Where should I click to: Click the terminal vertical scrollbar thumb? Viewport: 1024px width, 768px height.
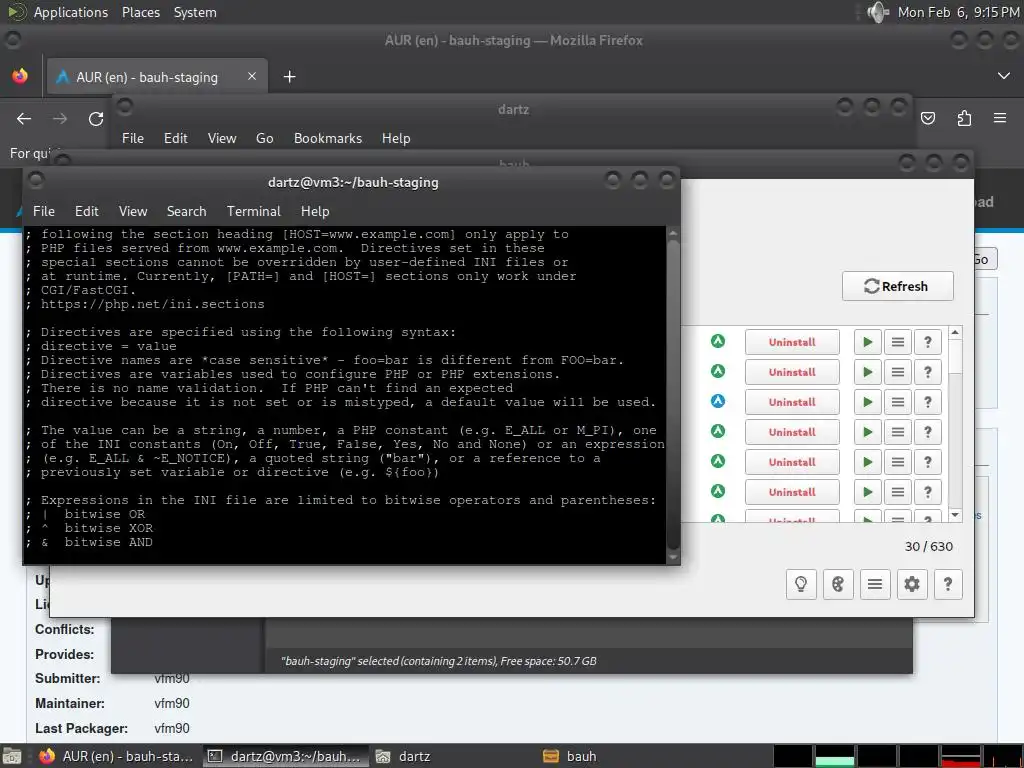click(673, 395)
